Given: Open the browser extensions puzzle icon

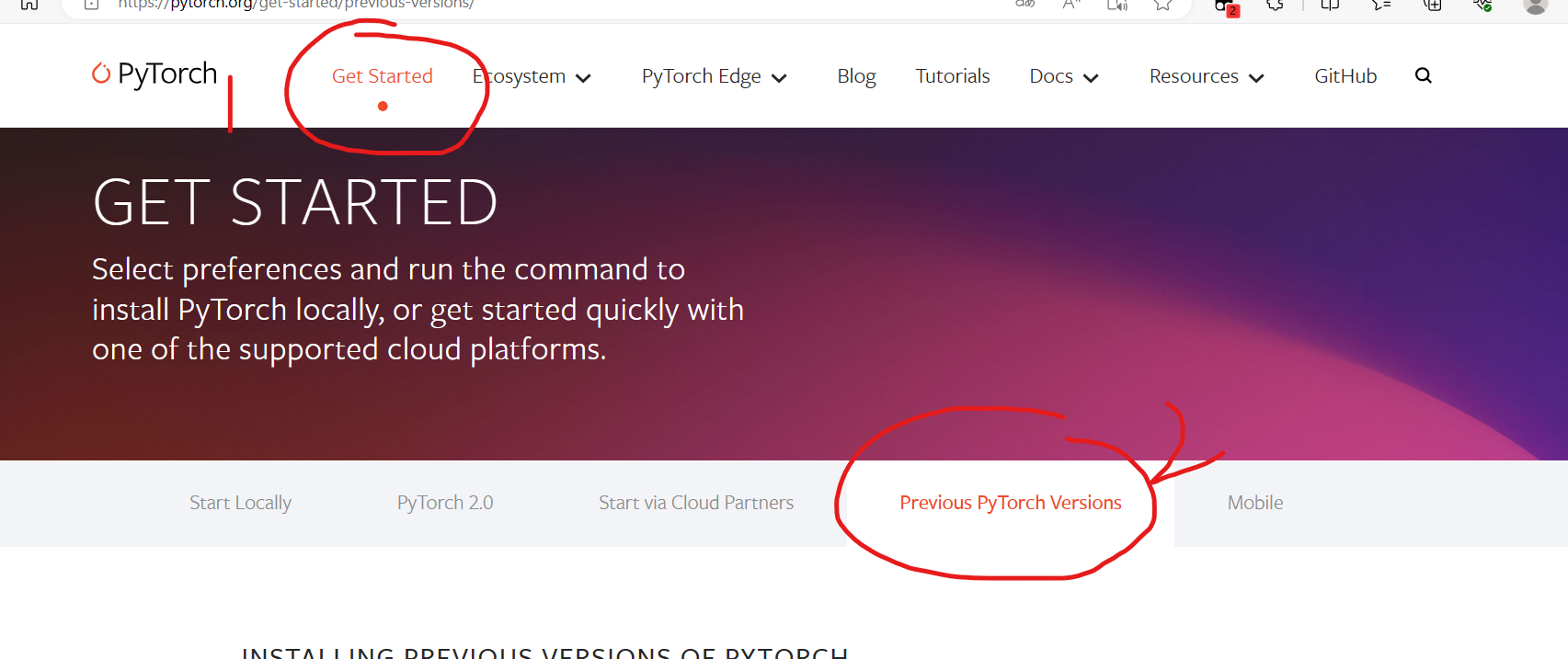Looking at the screenshot, I should click(1275, 5).
